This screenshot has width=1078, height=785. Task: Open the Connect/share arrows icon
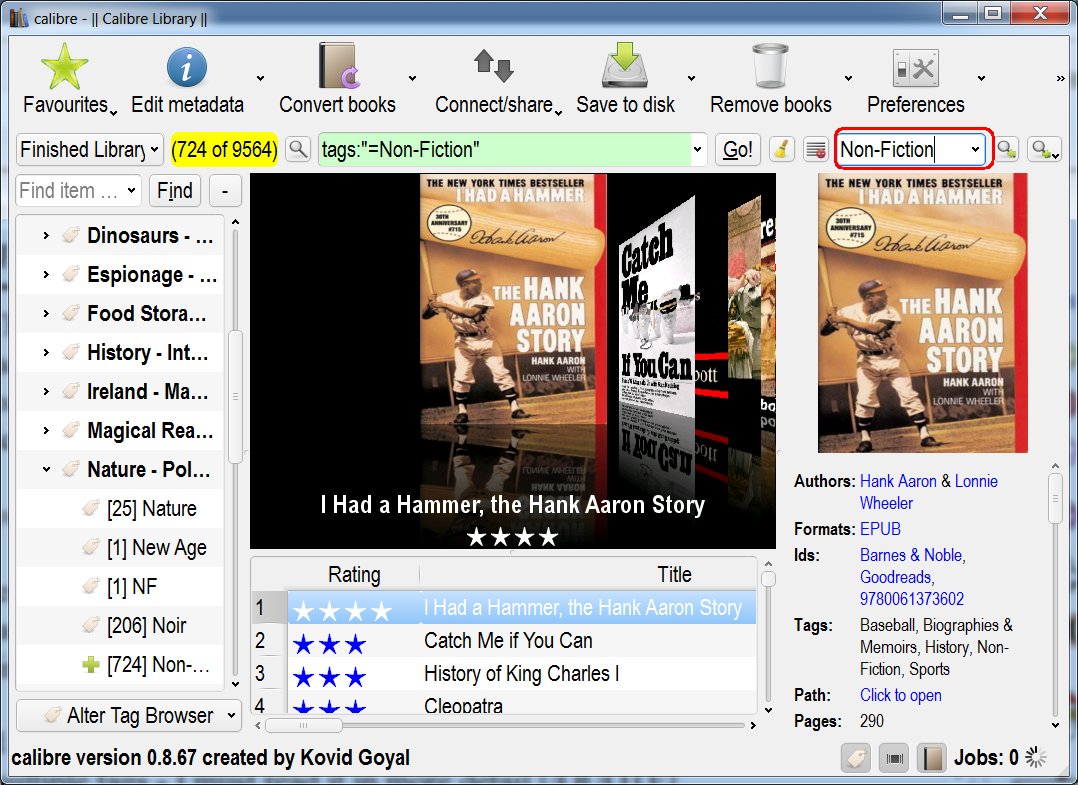point(494,65)
